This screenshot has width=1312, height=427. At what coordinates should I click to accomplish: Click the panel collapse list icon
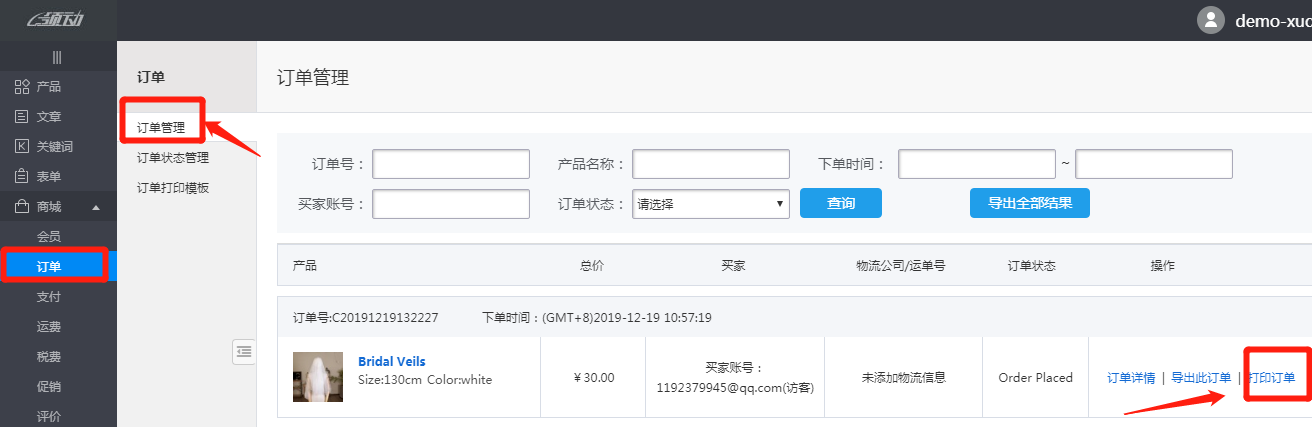point(244,351)
